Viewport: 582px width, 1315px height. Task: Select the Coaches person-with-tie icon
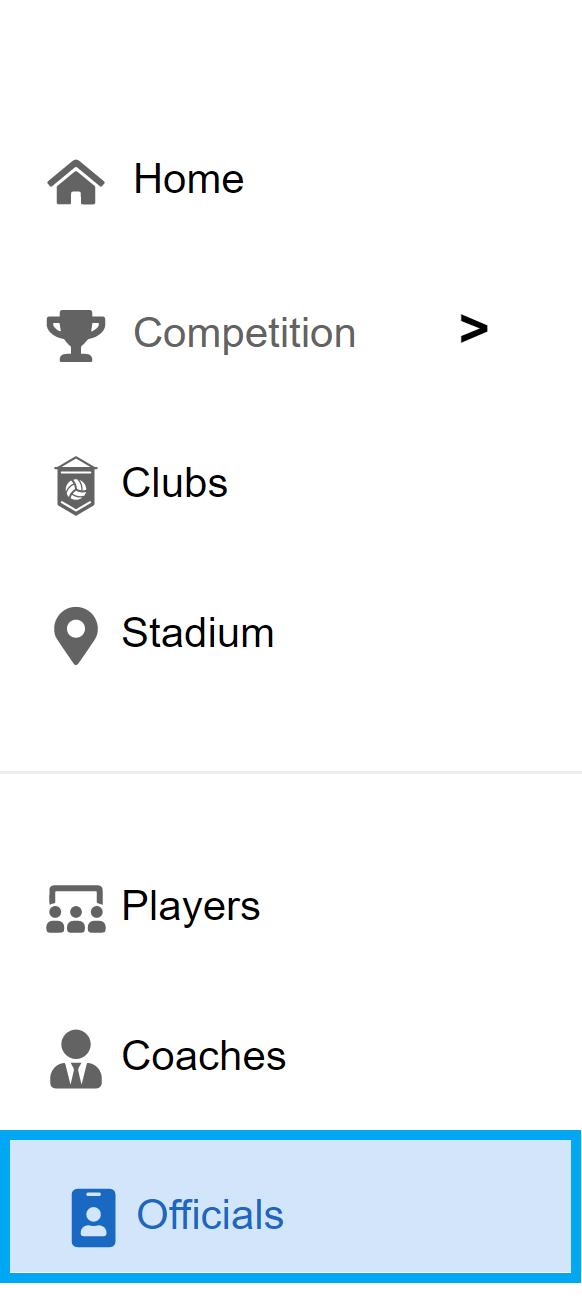point(76,1059)
